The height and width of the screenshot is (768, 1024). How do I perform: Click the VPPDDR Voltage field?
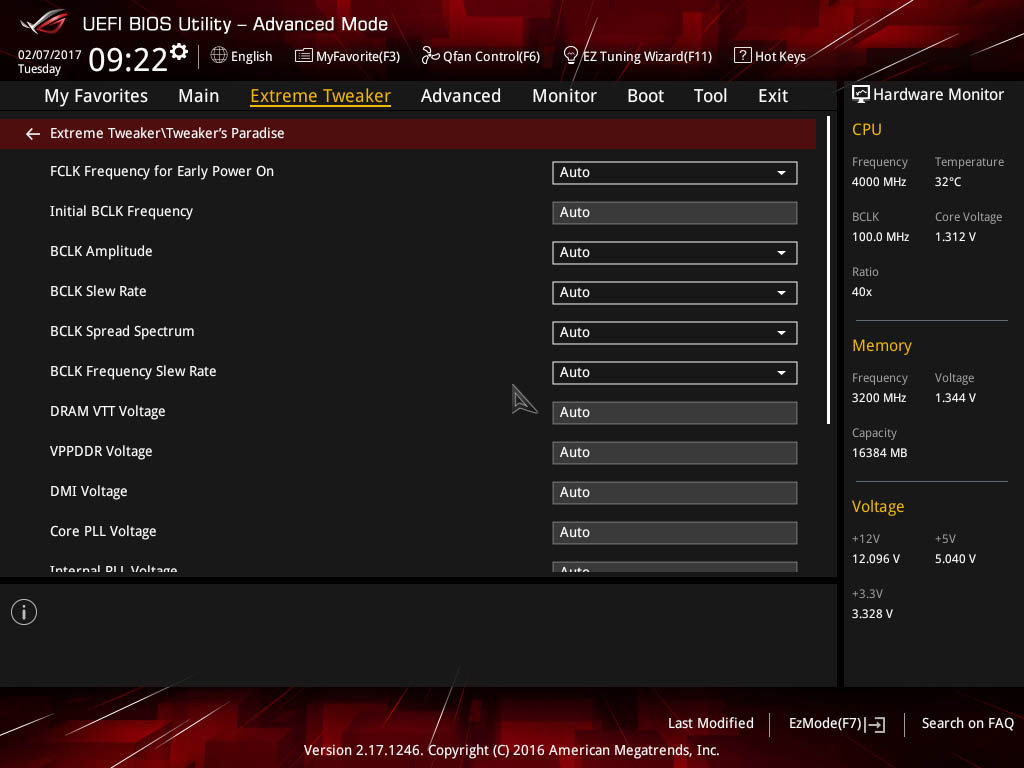tap(675, 453)
